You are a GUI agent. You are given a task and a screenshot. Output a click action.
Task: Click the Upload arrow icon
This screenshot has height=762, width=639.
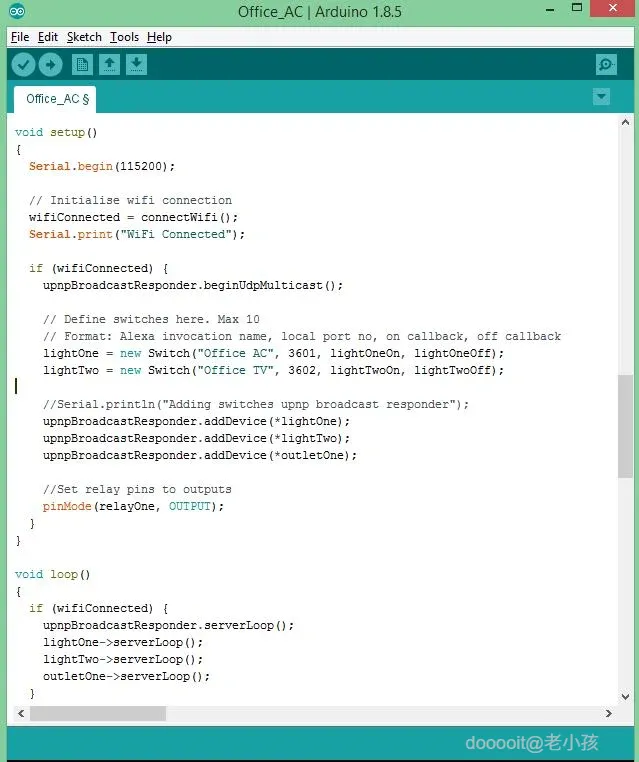[51, 65]
